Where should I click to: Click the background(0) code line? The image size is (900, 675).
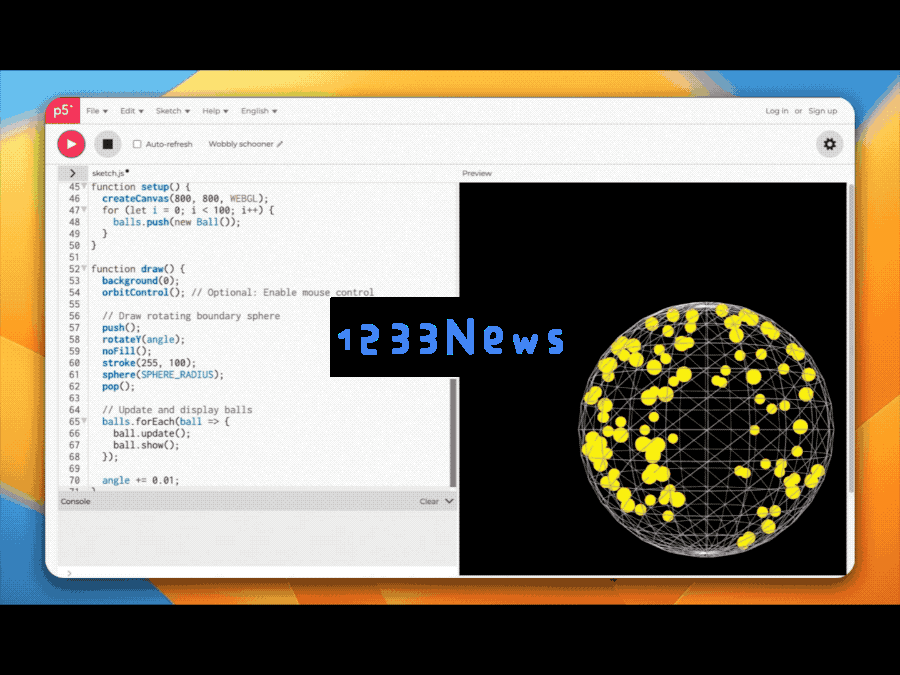141,281
